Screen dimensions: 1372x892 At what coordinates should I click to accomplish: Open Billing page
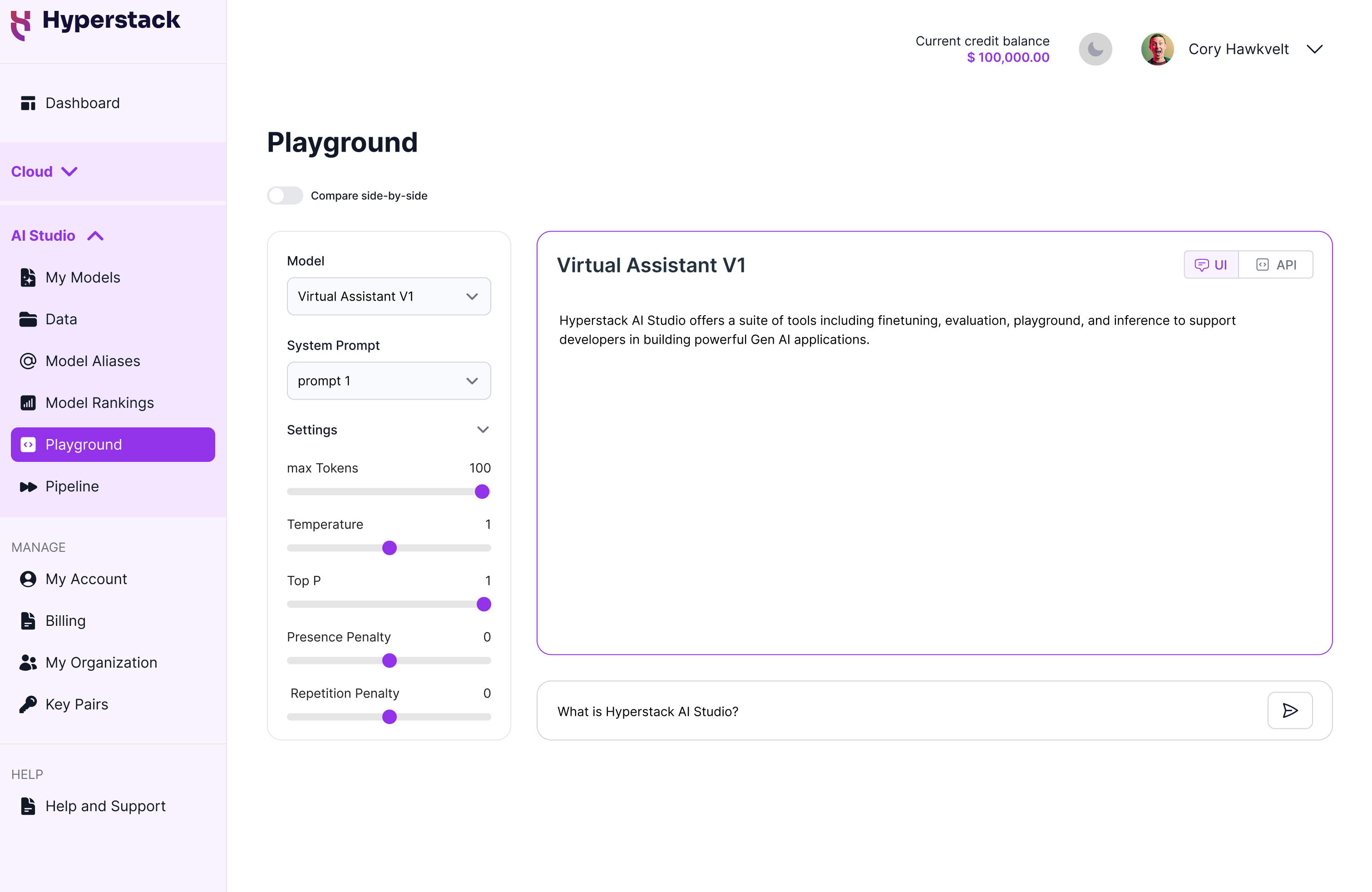coord(113,621)
